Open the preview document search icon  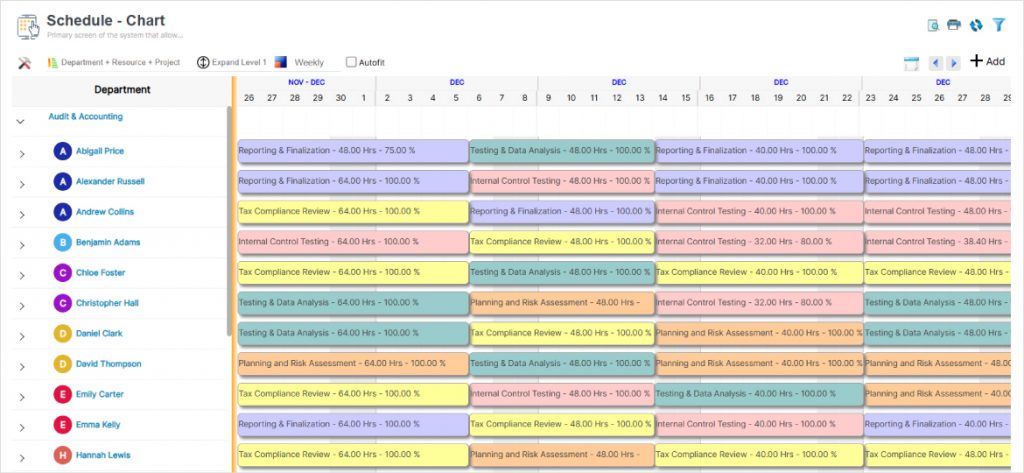(933, 25)
